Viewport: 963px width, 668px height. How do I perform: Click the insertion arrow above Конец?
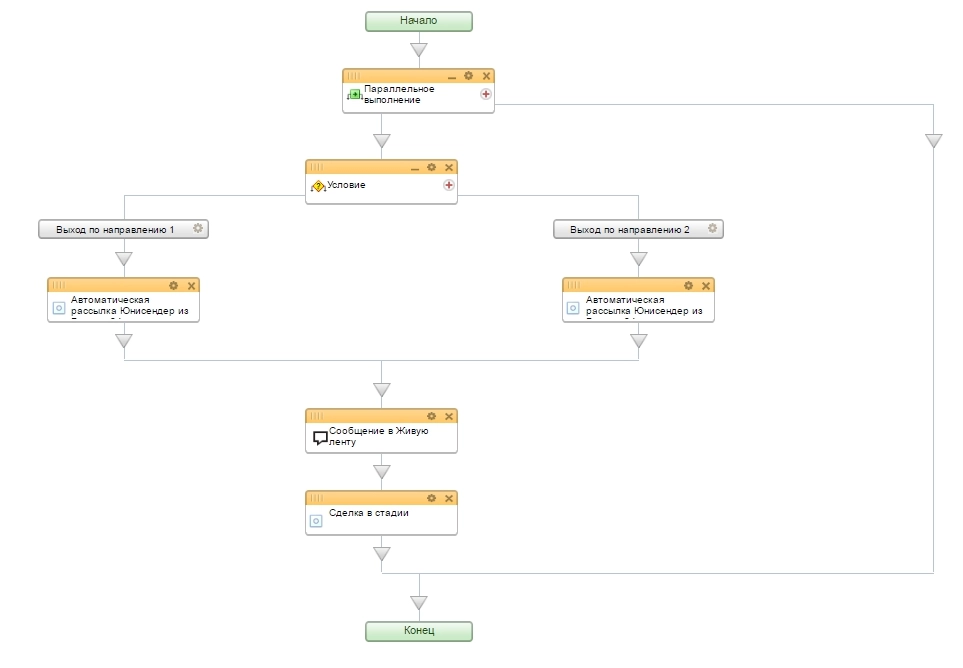418,602
